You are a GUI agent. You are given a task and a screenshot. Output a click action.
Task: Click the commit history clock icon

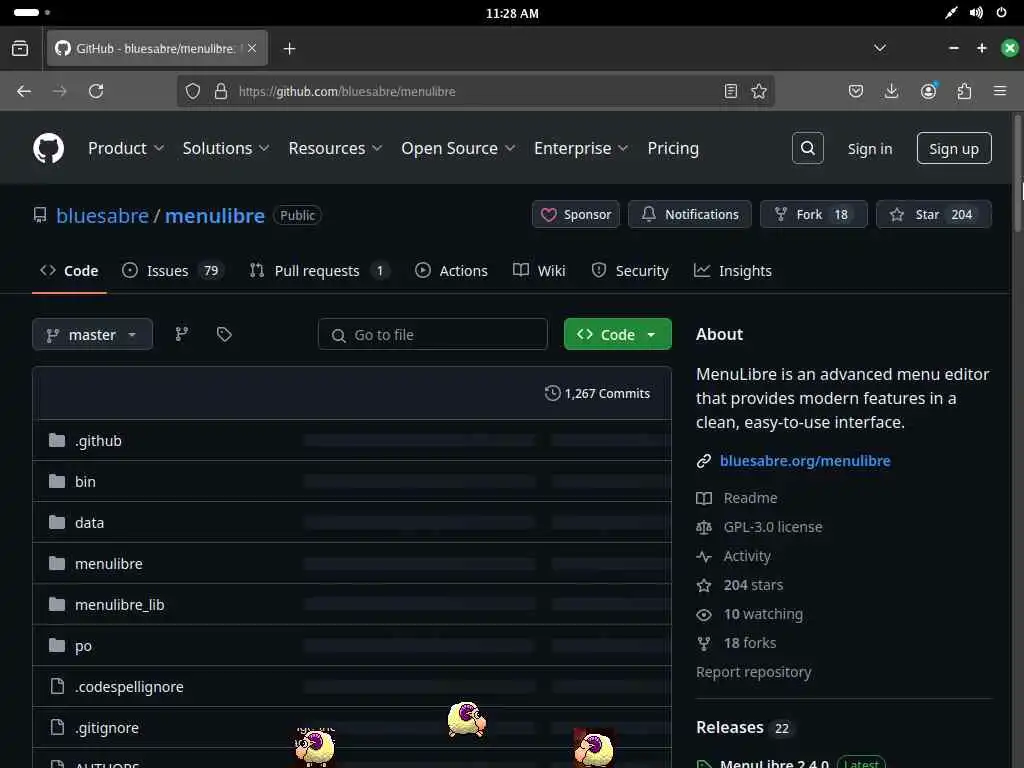pyautogui.click(x=552, y=393)
